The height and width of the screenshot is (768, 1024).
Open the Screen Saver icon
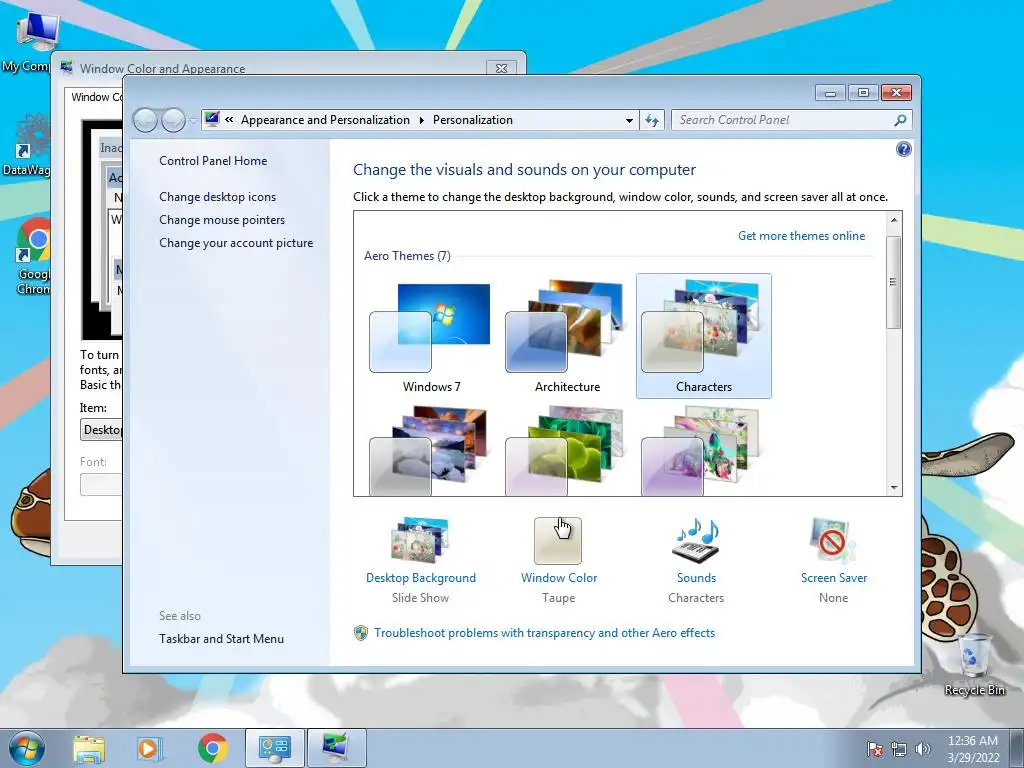(833, 540)
